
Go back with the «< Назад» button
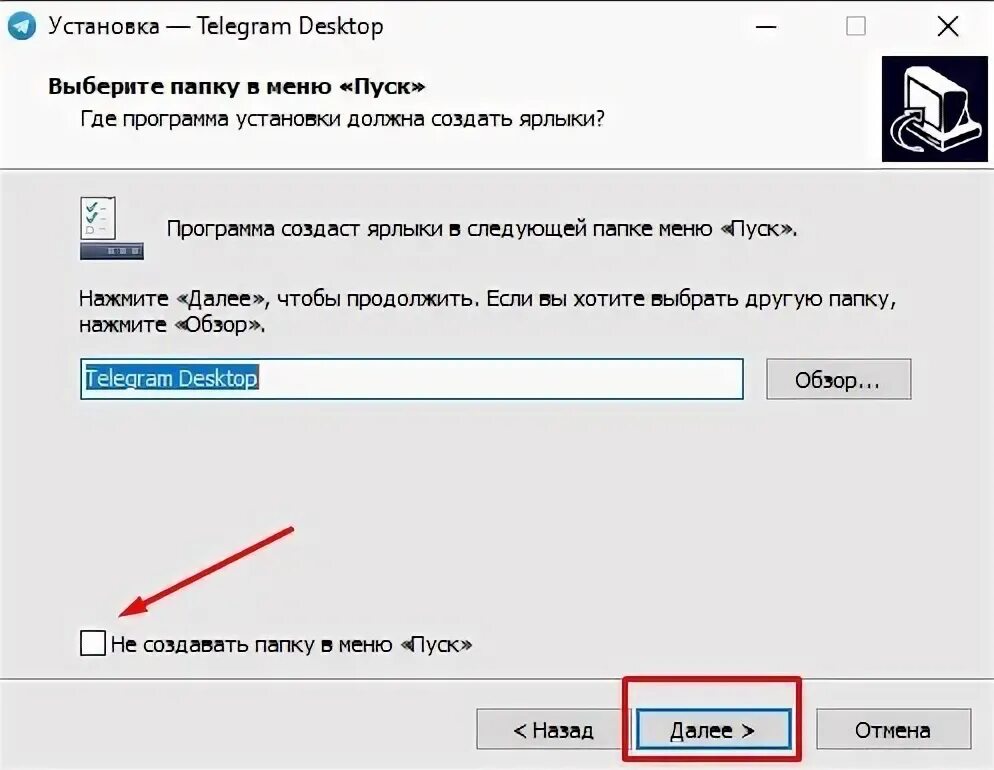[x=553, y=730]
